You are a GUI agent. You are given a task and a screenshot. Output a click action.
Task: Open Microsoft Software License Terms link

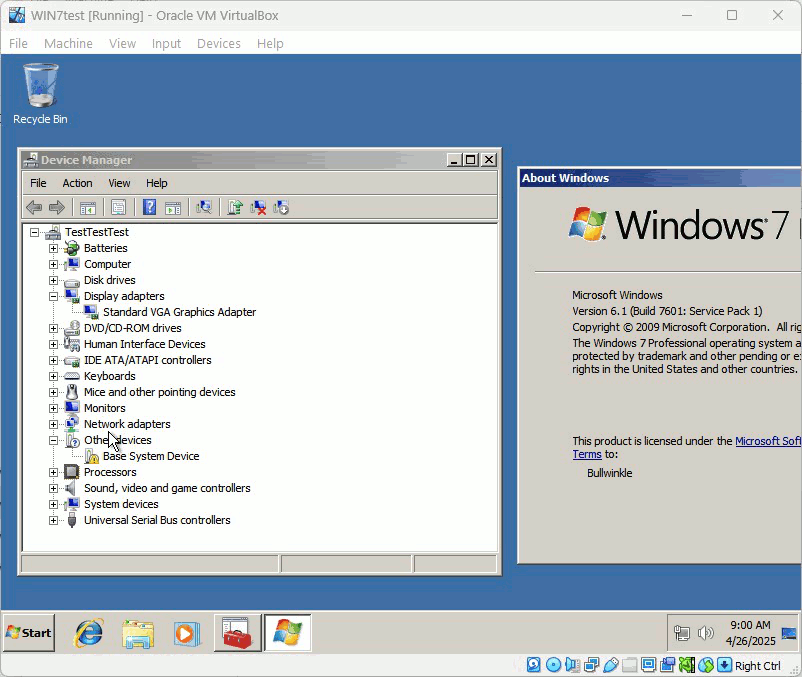[x=768, y=441]
